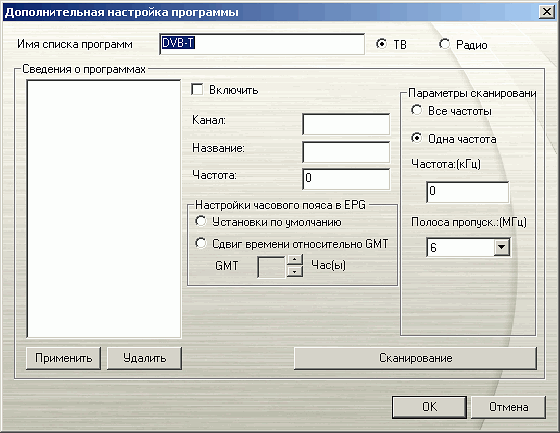Click the Применить button
Screen dimensions: 560x433
pos(64,358)
